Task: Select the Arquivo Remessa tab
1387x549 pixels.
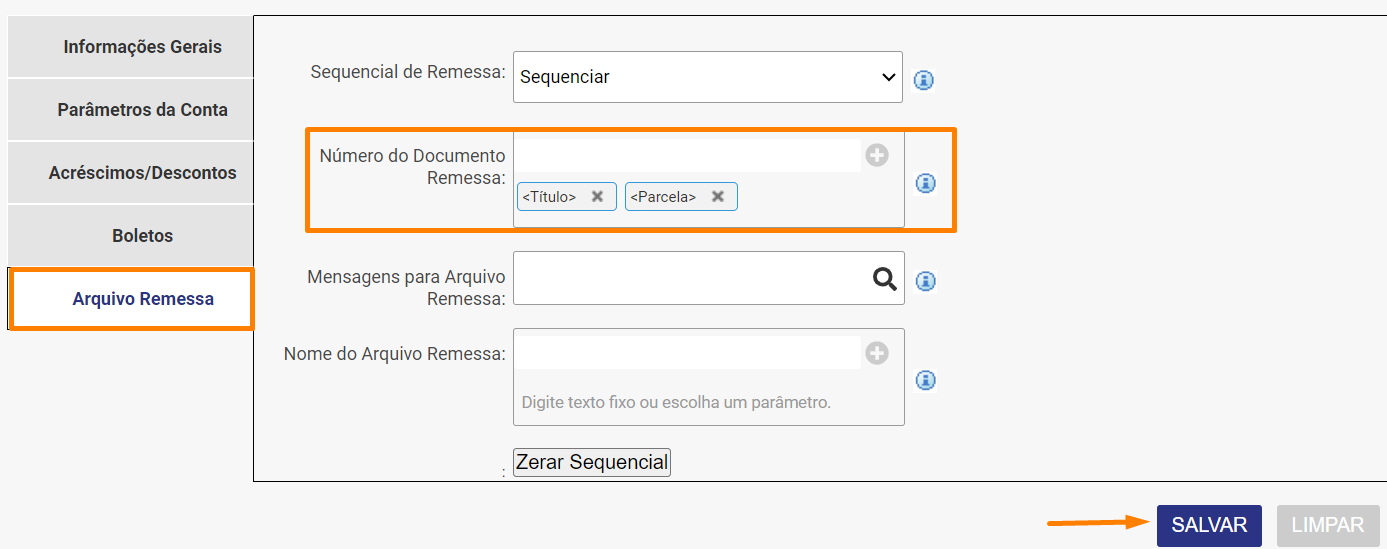Action: pyautogui.click(x=143, y=299)
